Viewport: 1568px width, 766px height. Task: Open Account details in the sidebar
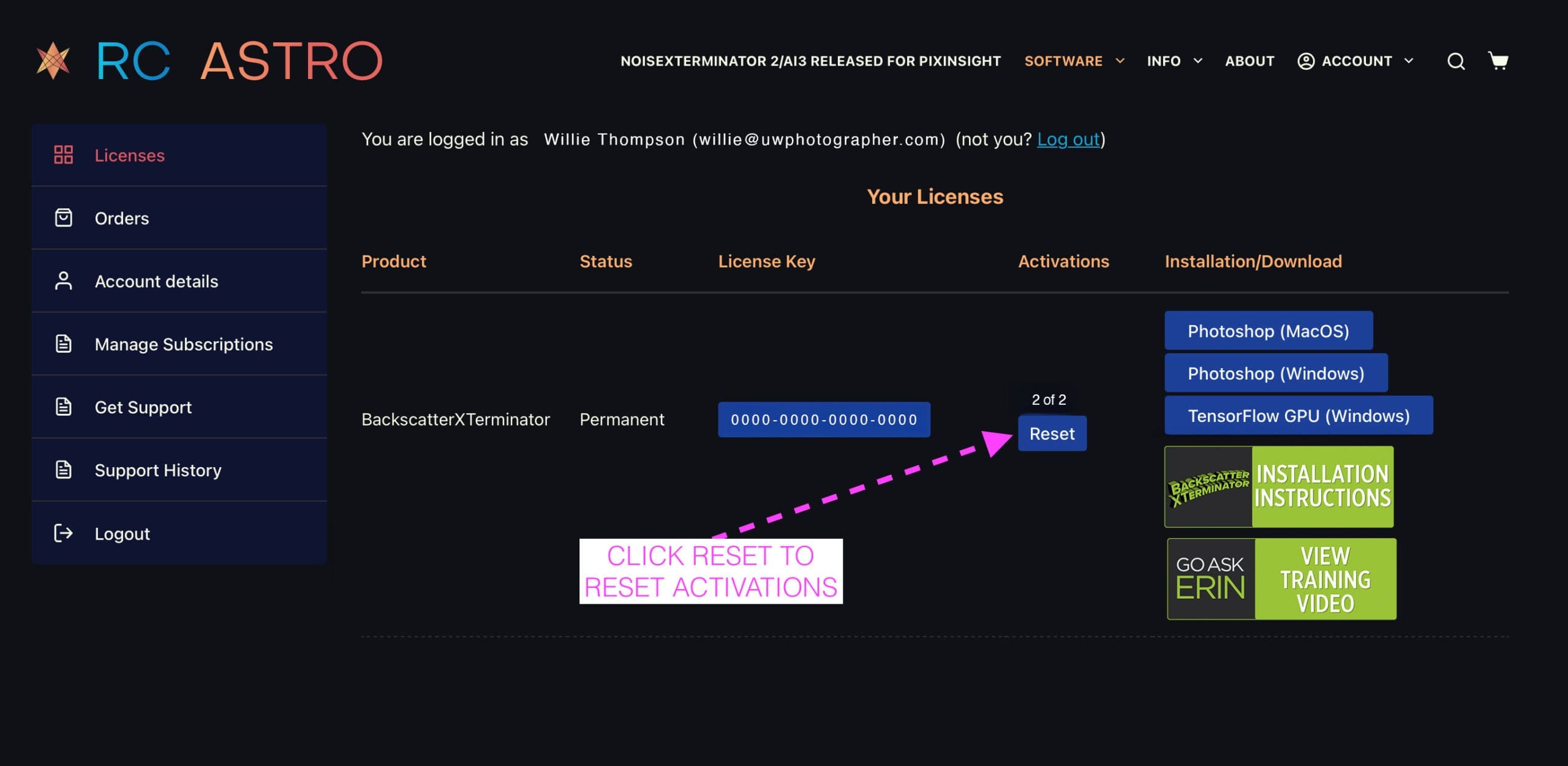click(179, 281)
